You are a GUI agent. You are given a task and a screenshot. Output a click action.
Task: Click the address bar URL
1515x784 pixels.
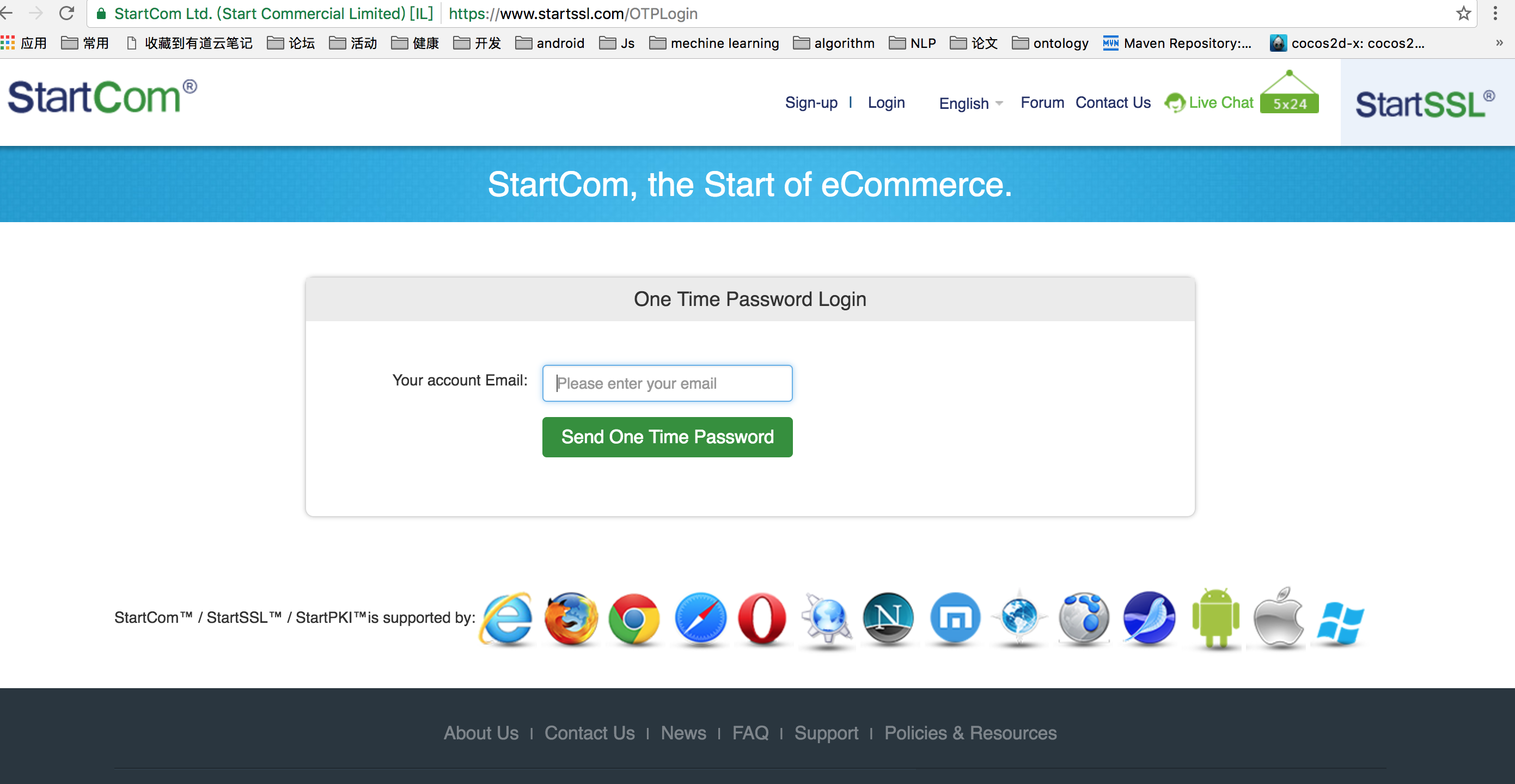[573, 14]
